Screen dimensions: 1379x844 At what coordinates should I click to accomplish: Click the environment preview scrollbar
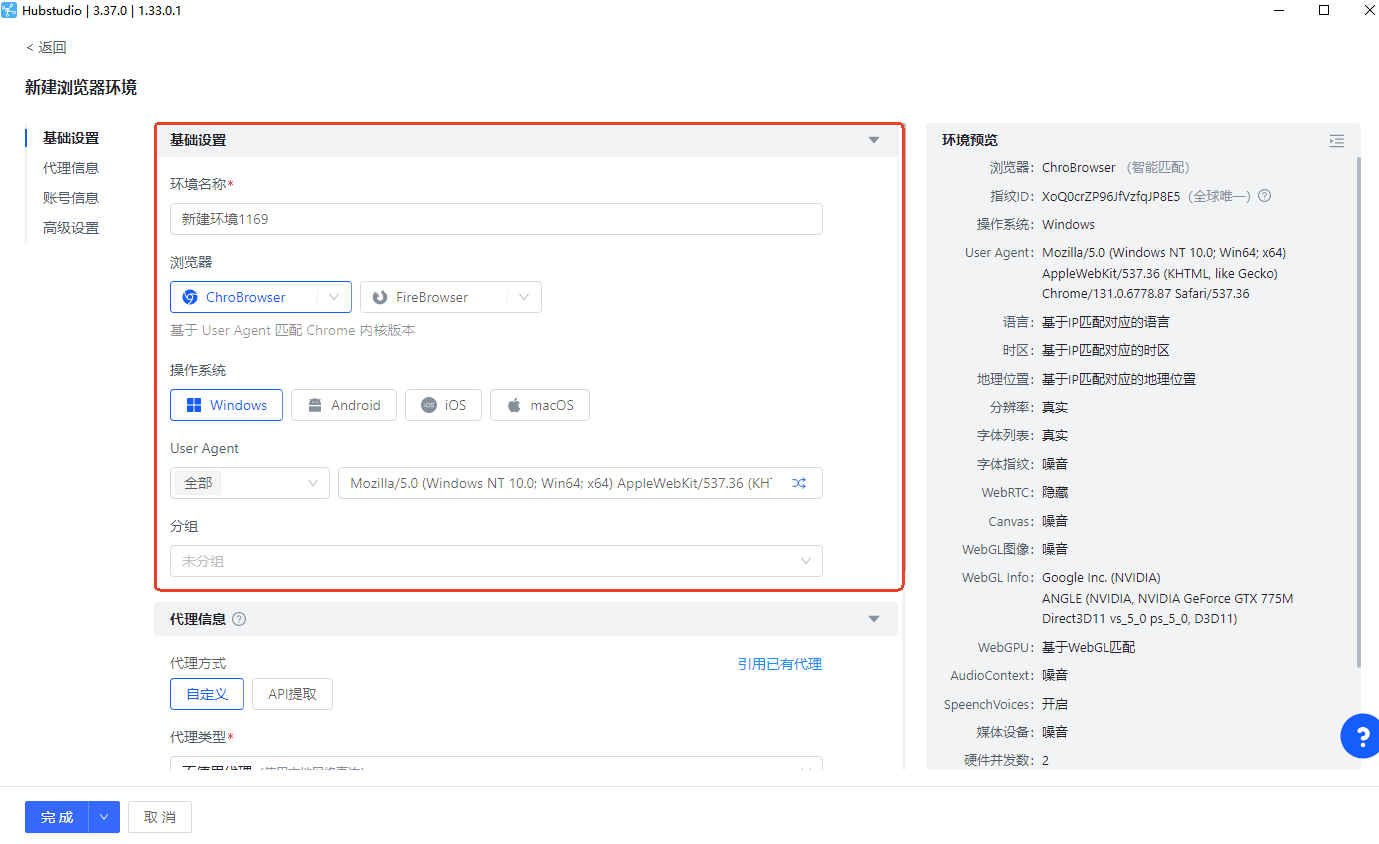pos(1358,410)
